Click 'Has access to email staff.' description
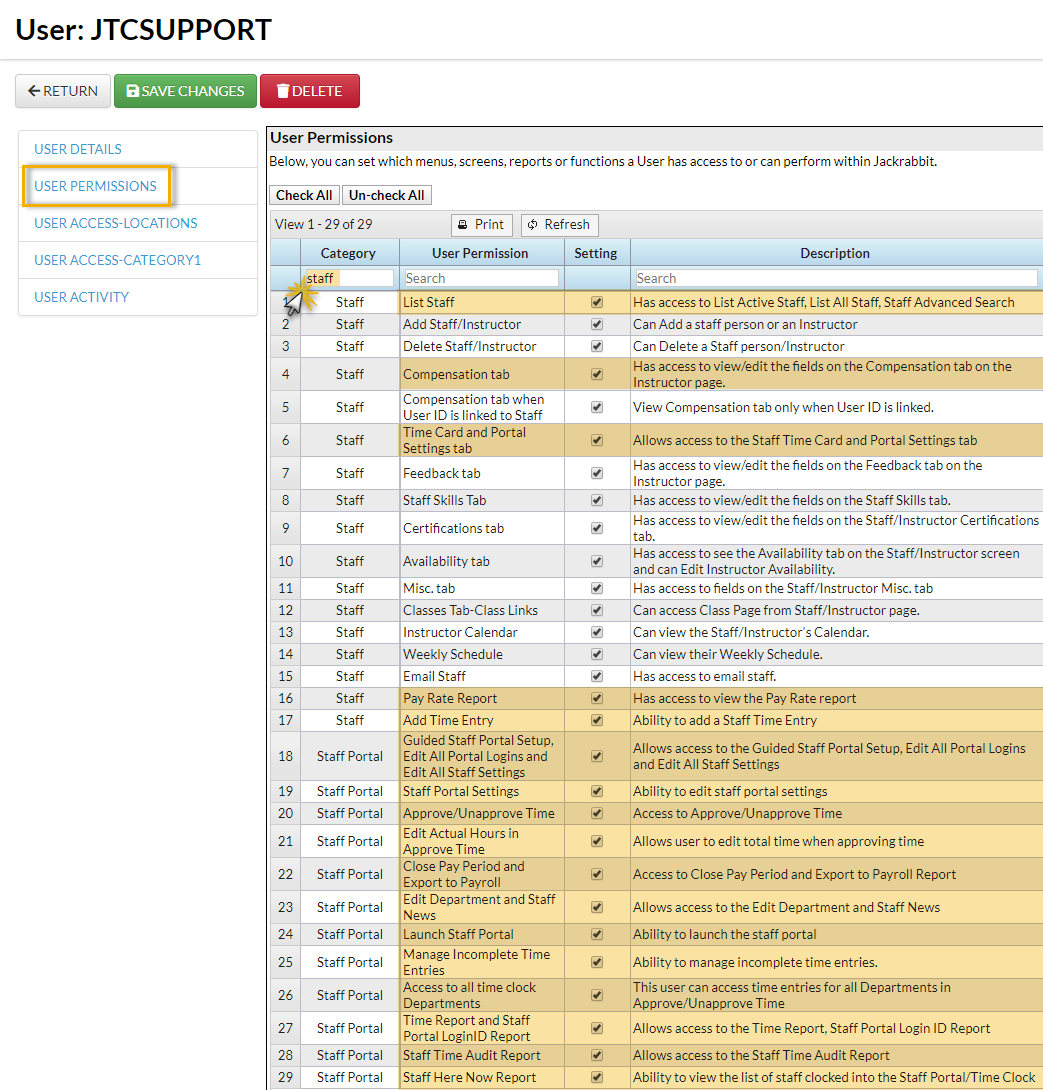Viewport: 1043px width, 1090px height. point(704,676)
